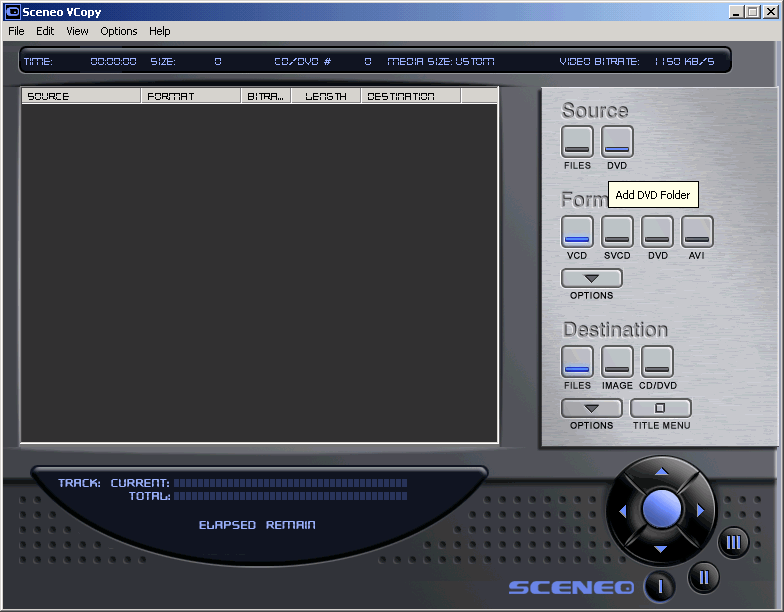Switch the output format to SVCD
Image resolution: width=784 pixels, height=612 pixels.
click(x=617, y=232)
